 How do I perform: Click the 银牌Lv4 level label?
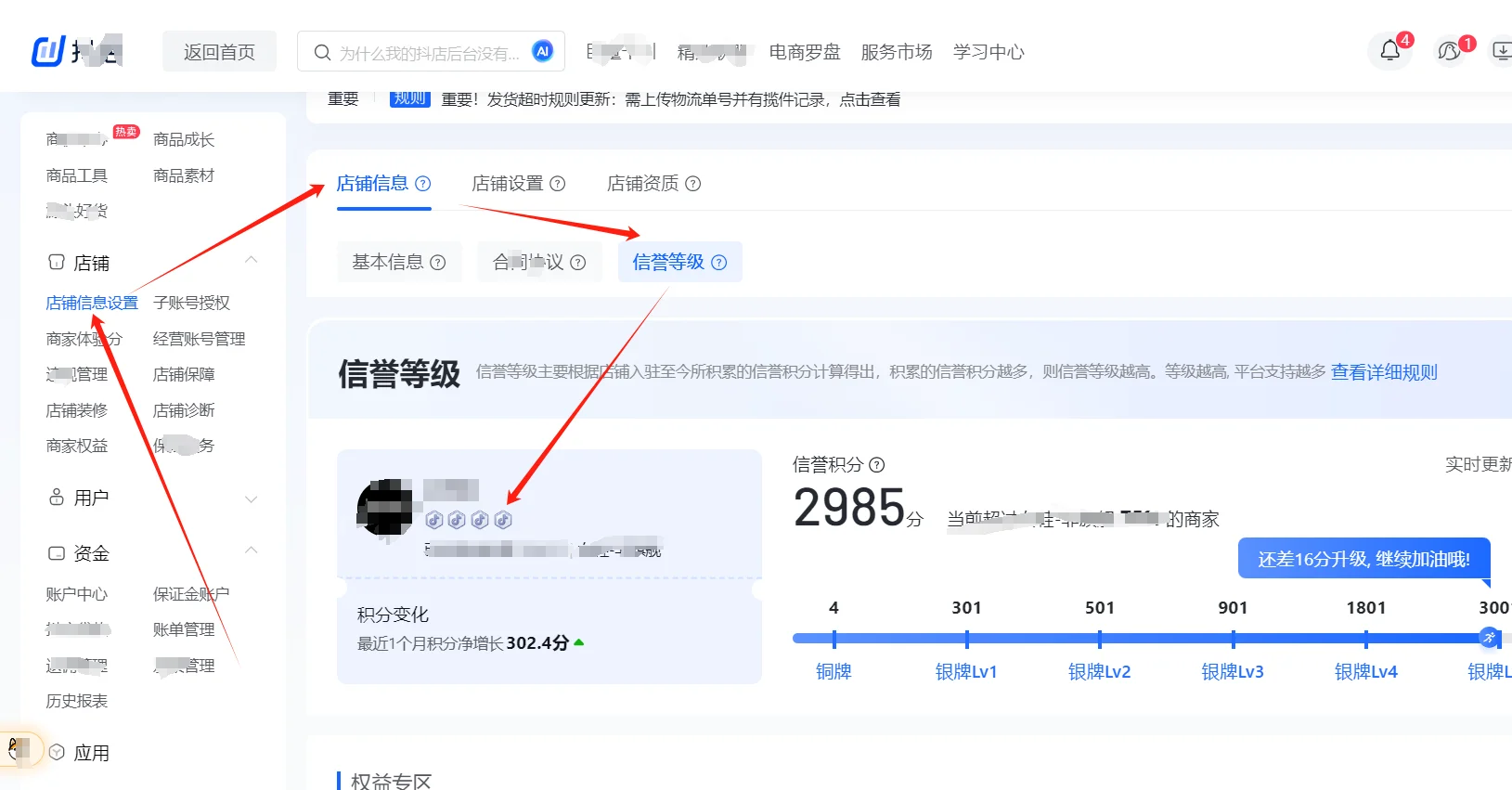point(1365,671)
